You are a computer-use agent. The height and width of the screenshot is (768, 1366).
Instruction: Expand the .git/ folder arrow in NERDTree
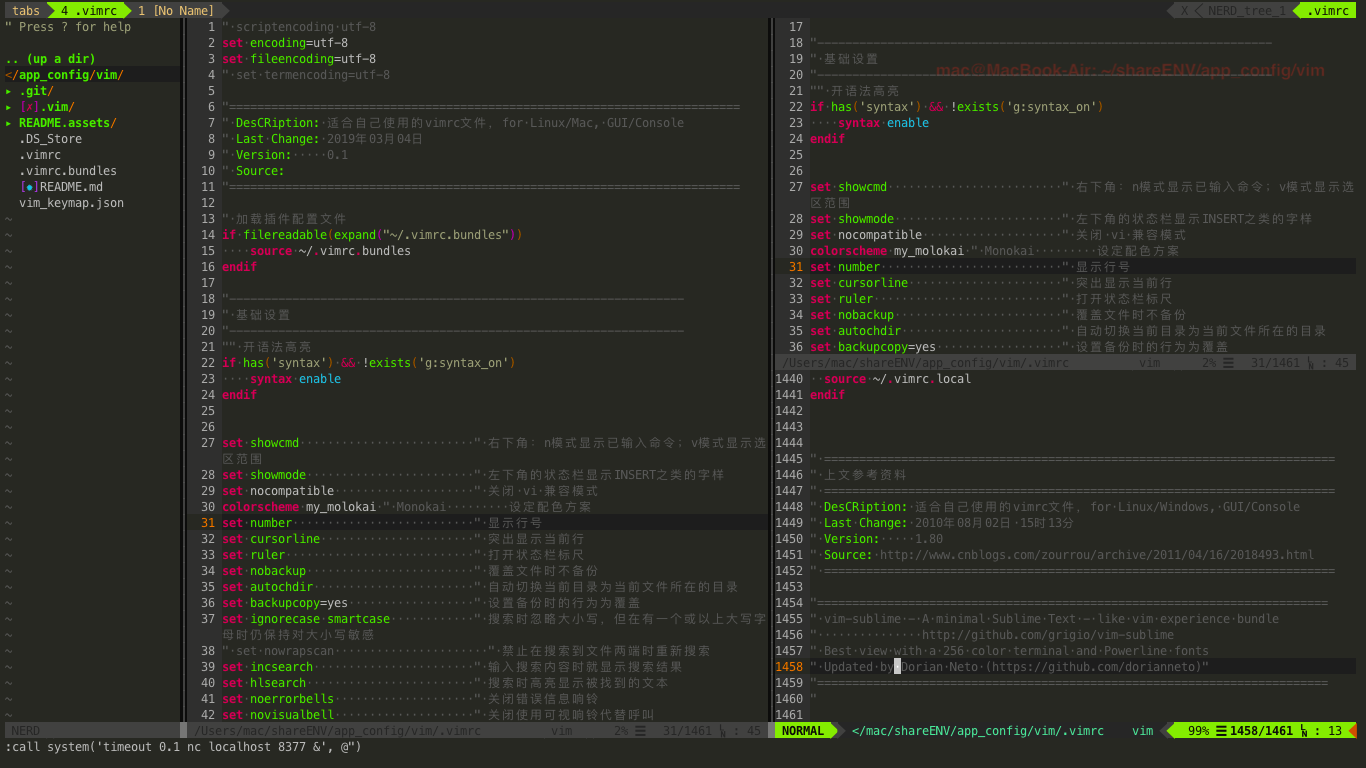point(9,91)
